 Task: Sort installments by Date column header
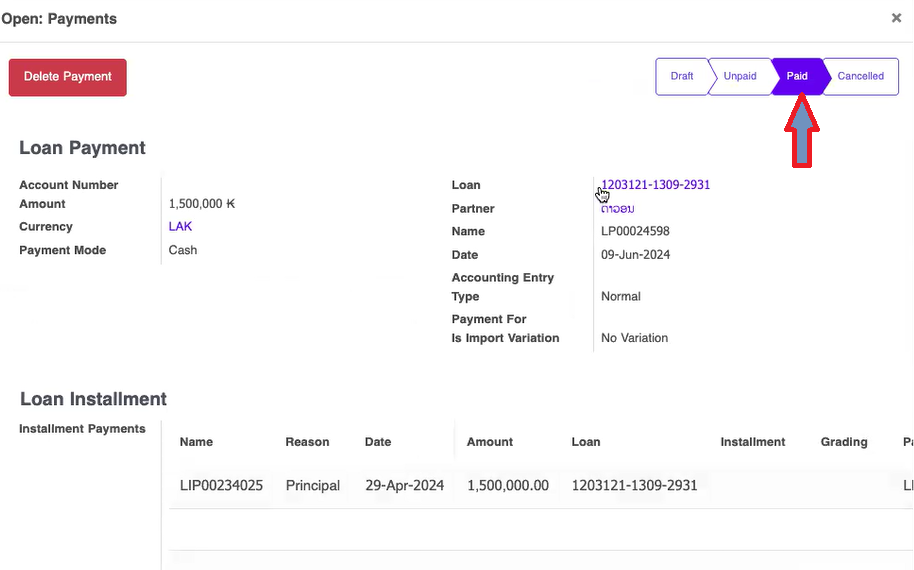378,442
